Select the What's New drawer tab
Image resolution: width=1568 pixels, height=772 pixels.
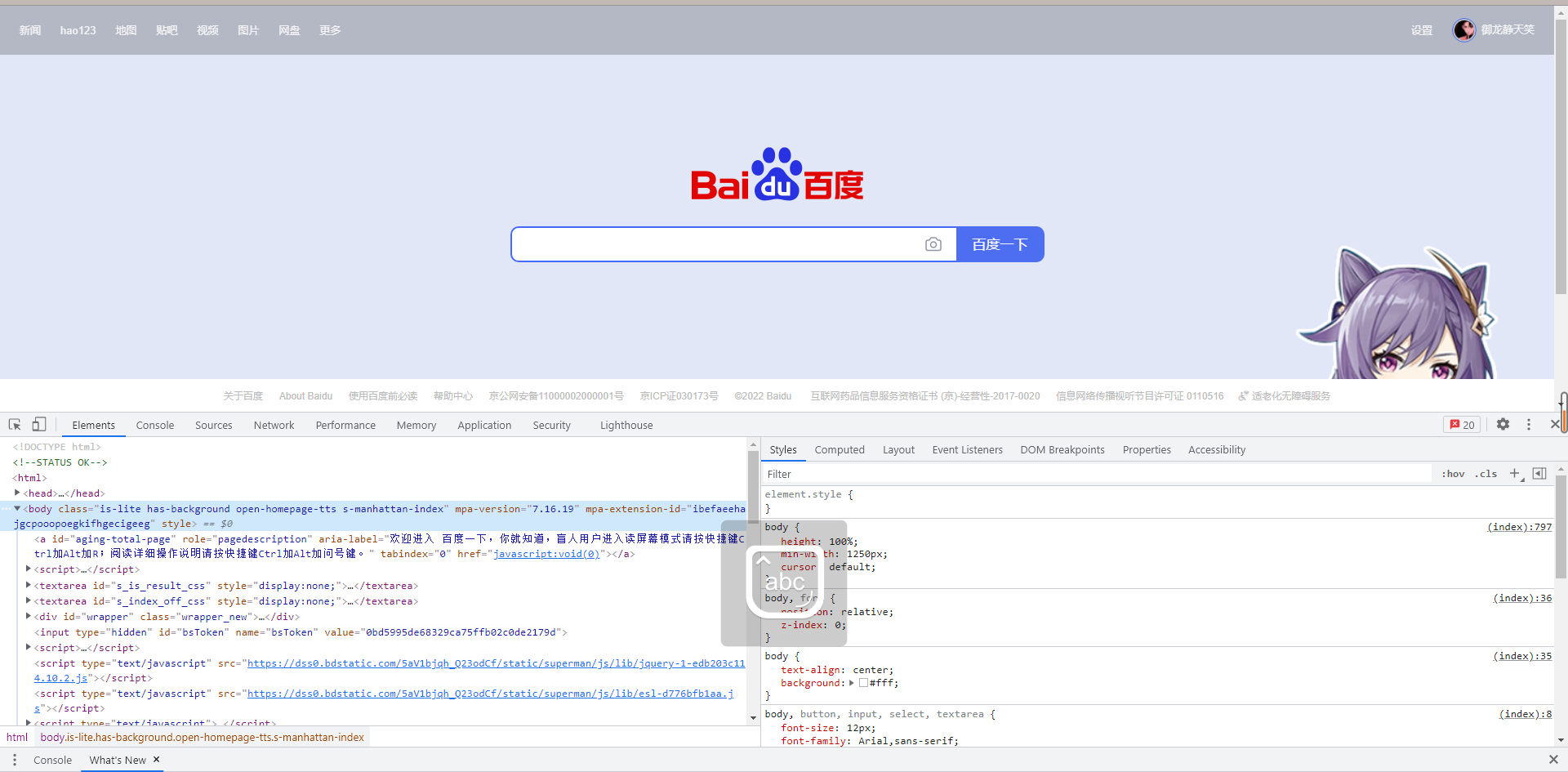[118, 760]
